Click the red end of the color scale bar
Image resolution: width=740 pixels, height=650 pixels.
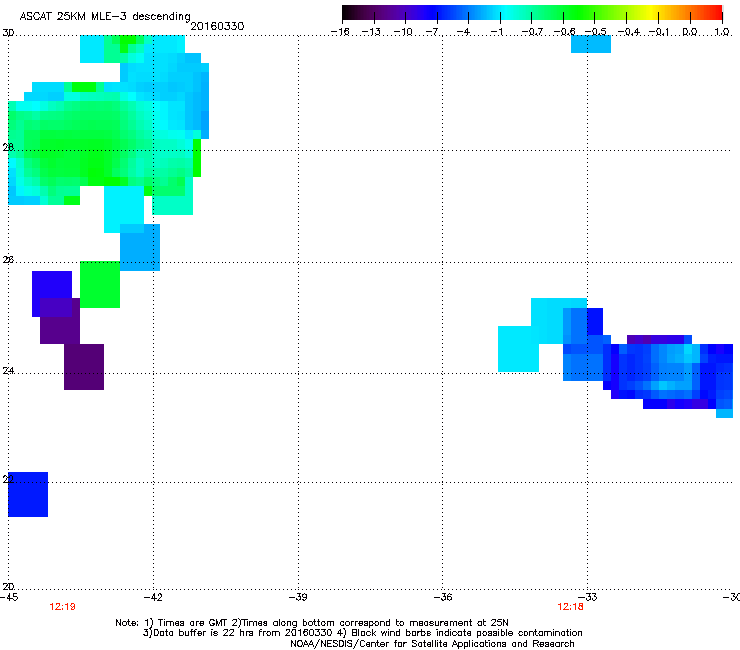715,13
